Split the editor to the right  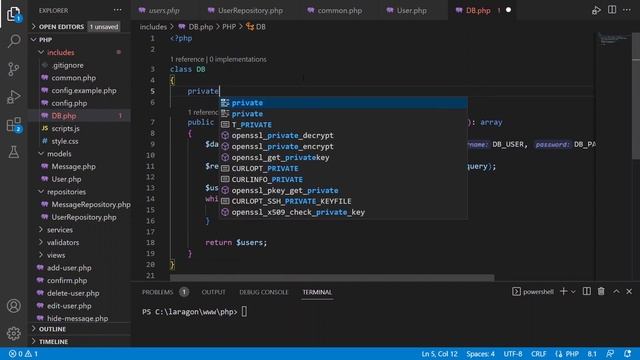coord(611,10)
